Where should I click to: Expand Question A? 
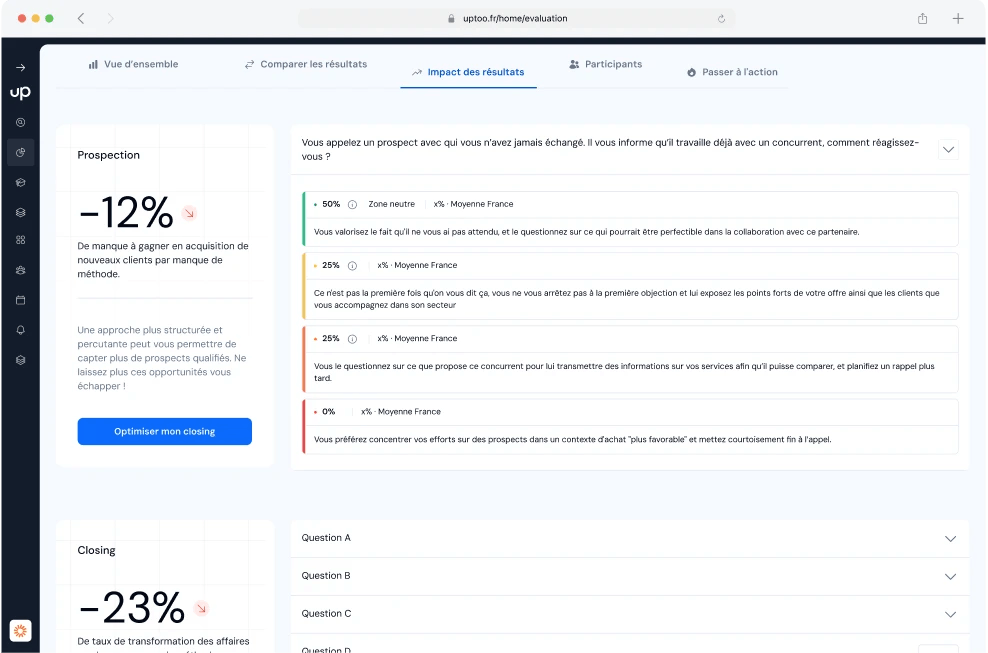coord(950,539)
